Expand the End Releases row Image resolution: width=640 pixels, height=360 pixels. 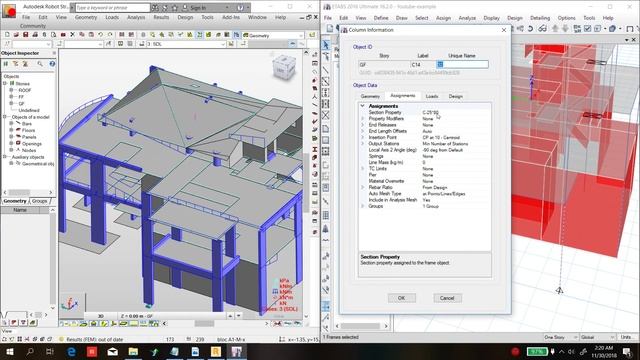(362, 125)
